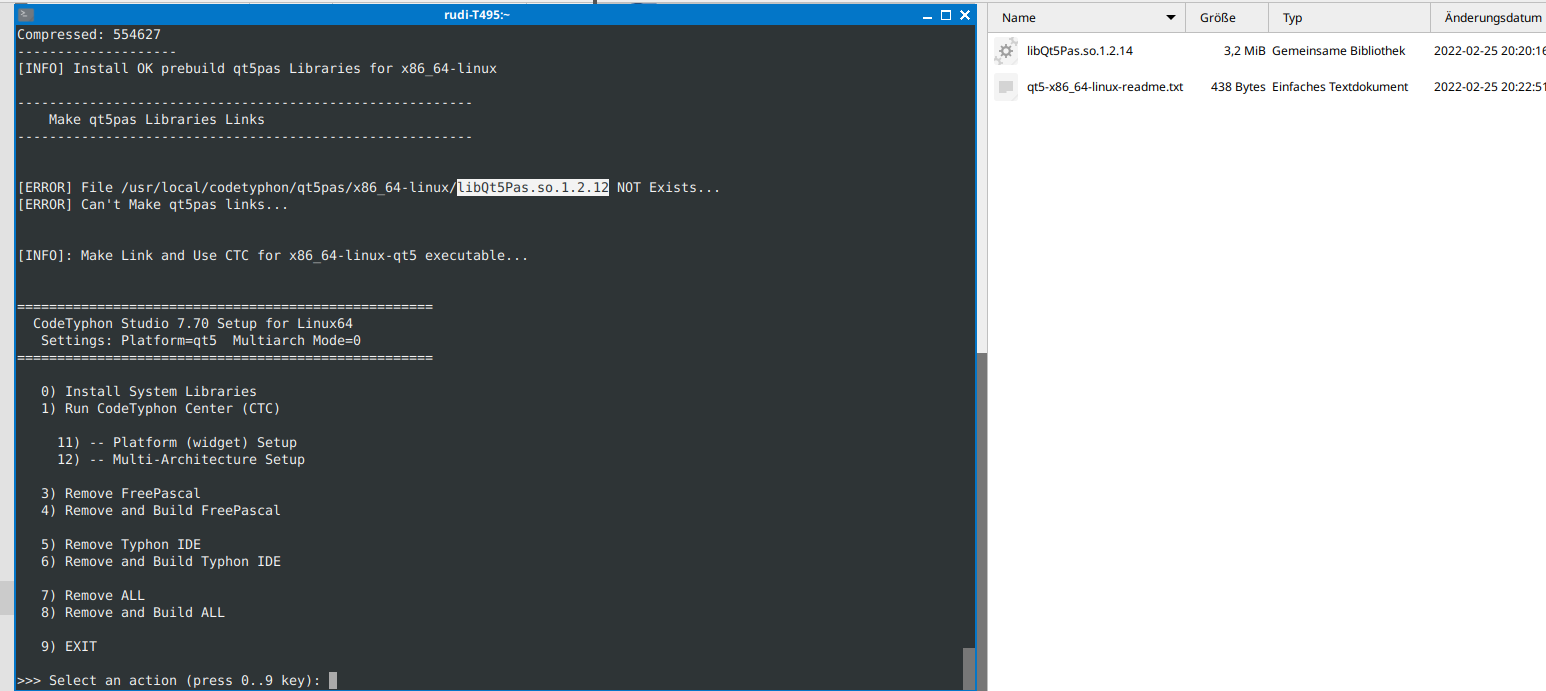The height and width of the screenshot is (691, 1546).
Task: Click "[ERROR] Can't Make qt5pas links..." line
Action: tap(153, 204)
